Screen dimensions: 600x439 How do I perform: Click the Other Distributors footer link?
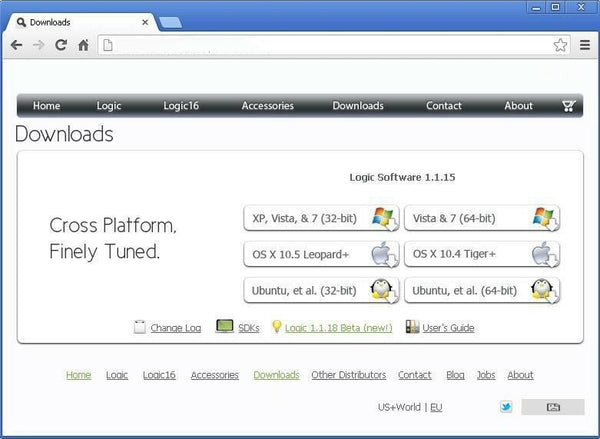(349, 375)
